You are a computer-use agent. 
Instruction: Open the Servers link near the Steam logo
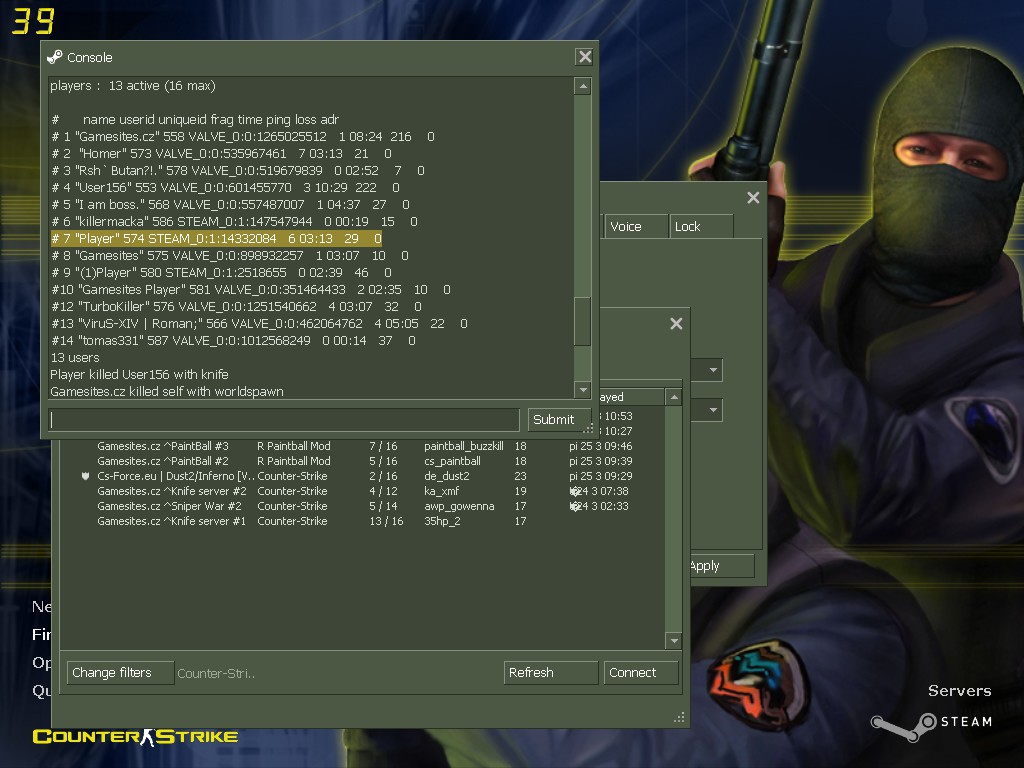[959, 690]
